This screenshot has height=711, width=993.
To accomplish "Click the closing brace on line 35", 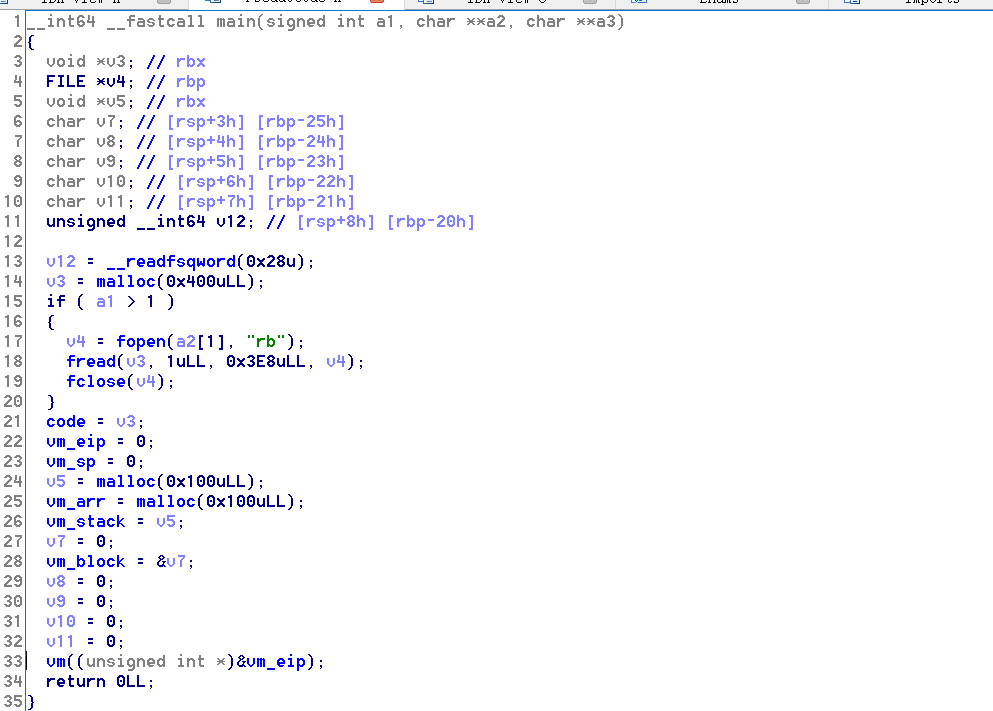I will pos(30,702).
